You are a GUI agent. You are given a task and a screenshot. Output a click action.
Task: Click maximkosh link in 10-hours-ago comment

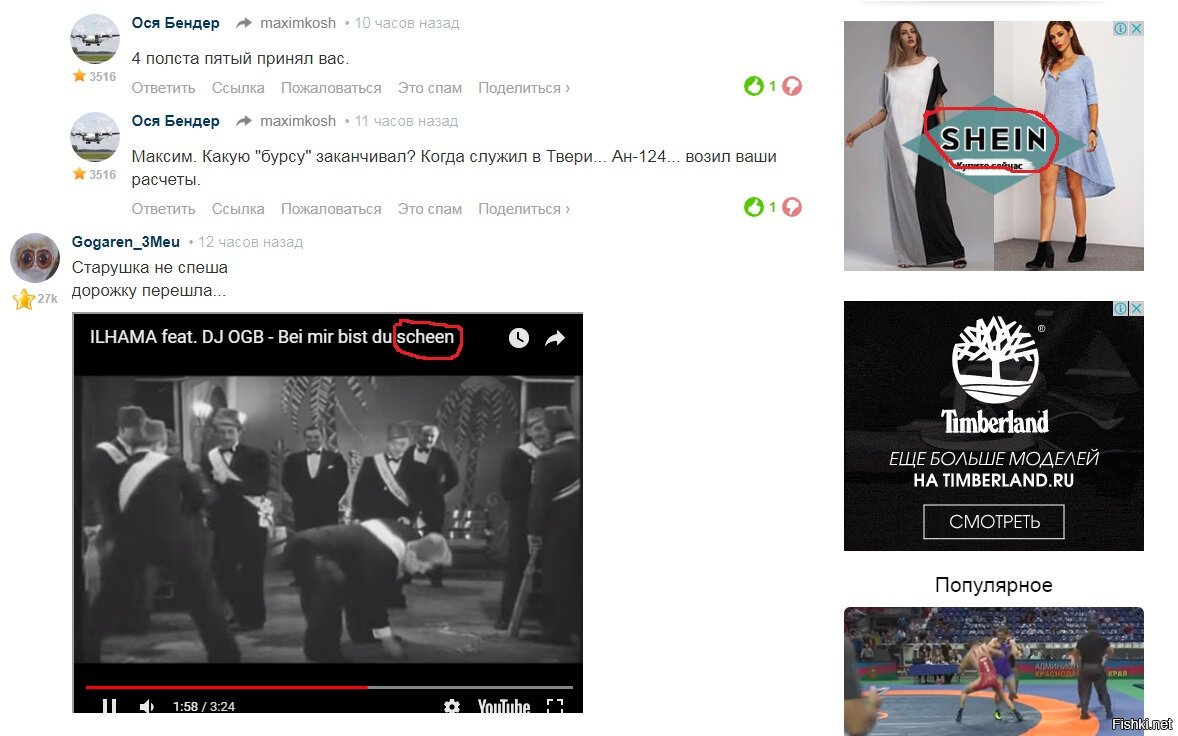pos(298,23)
